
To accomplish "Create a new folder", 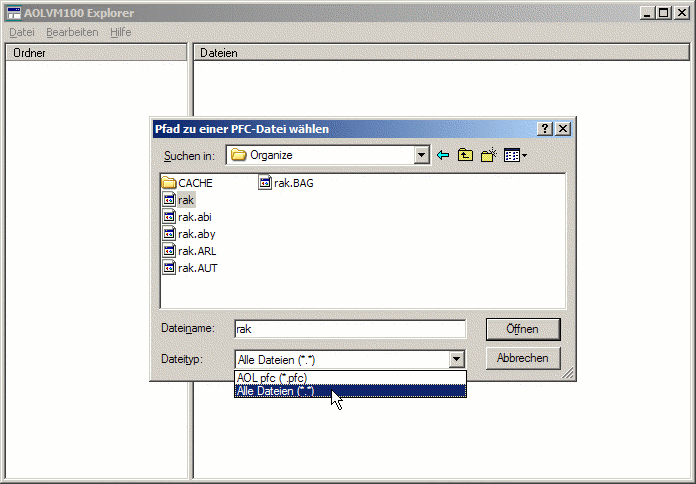I will [x=489, y=155].
